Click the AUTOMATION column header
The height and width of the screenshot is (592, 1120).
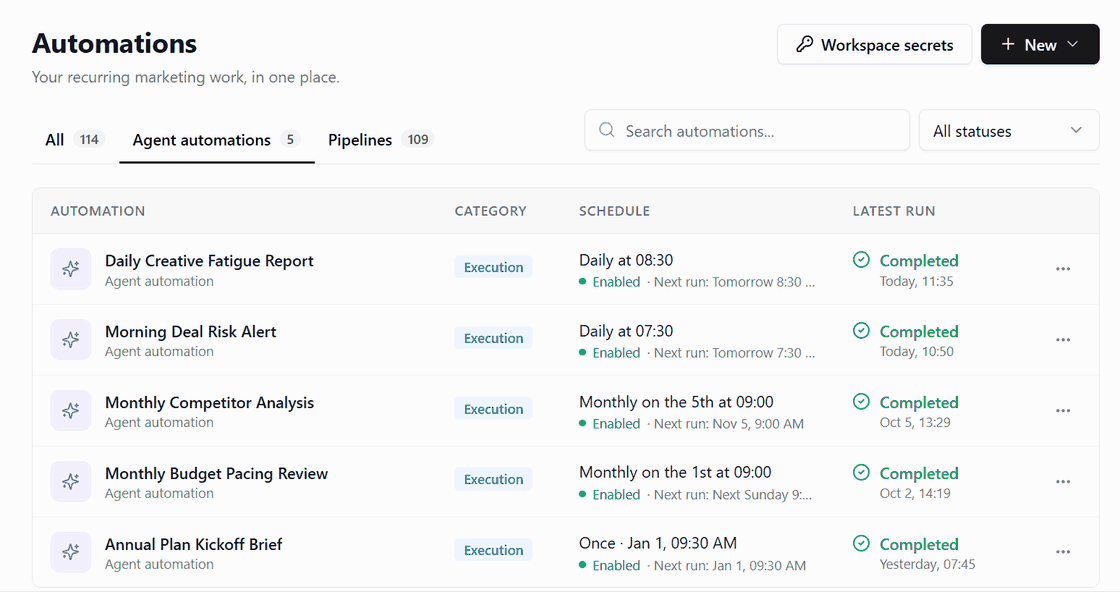pos(98,211)
